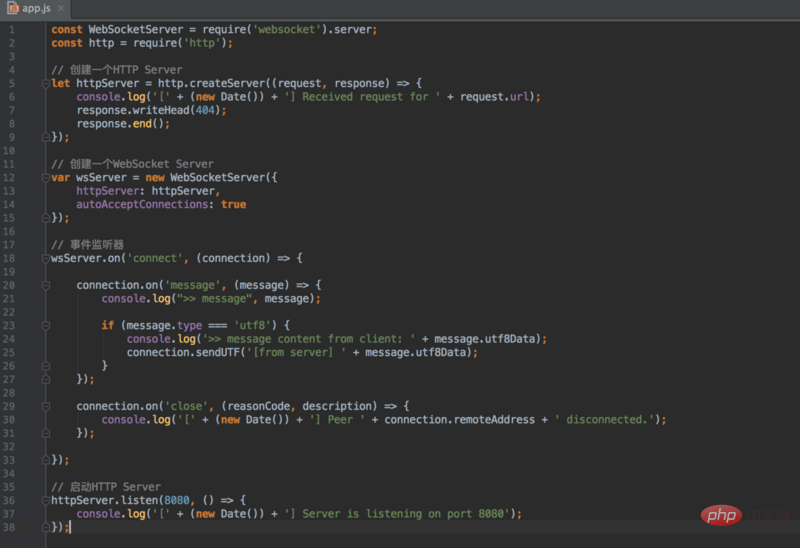This screenshot has width=800, height=548.
Task: Close the app.js tab
Action: [x=61, y=8]
